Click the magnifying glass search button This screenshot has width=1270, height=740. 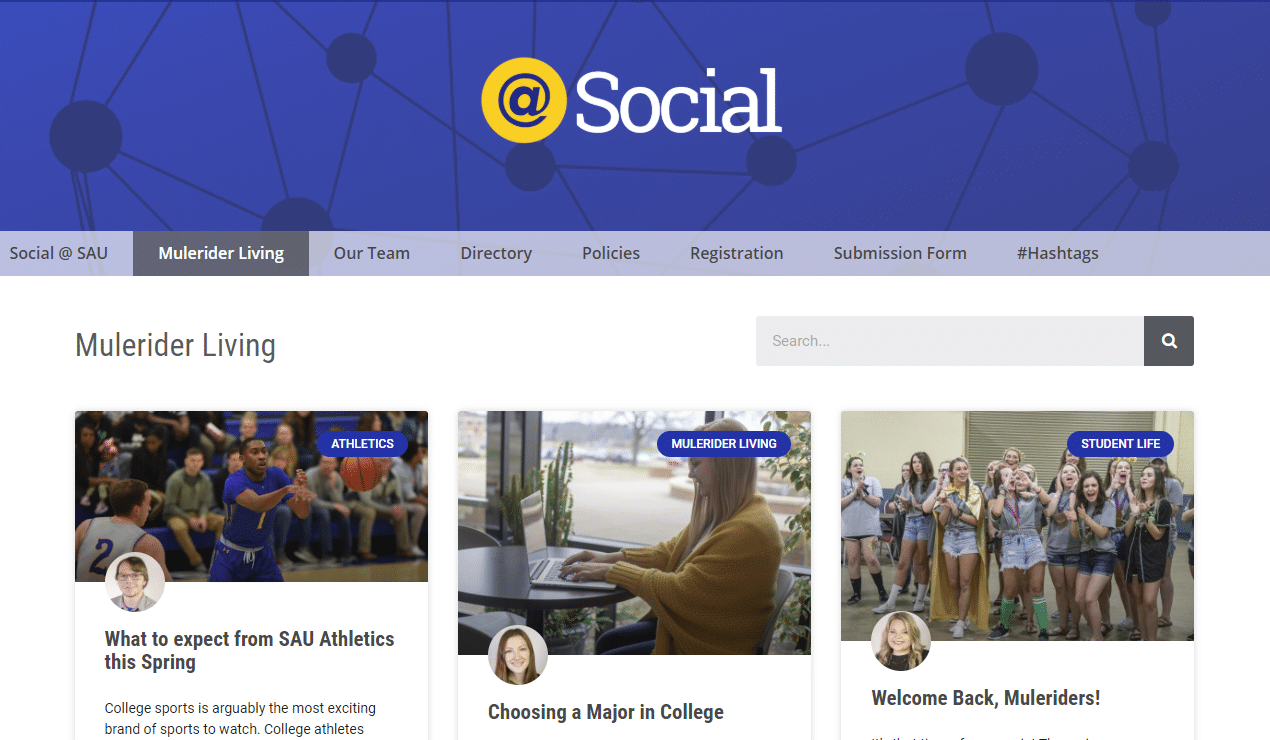(x=1169, y=341)
